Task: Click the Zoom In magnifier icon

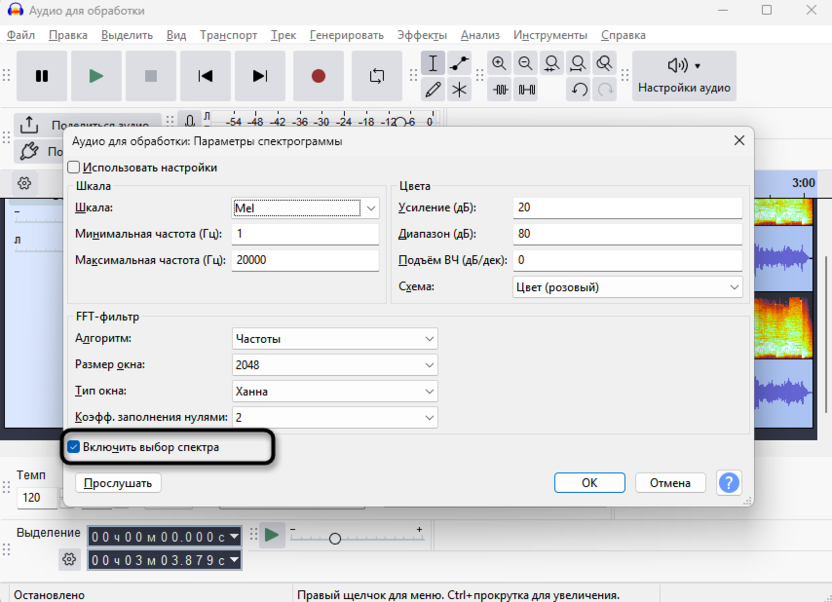Action: [500, 64]
